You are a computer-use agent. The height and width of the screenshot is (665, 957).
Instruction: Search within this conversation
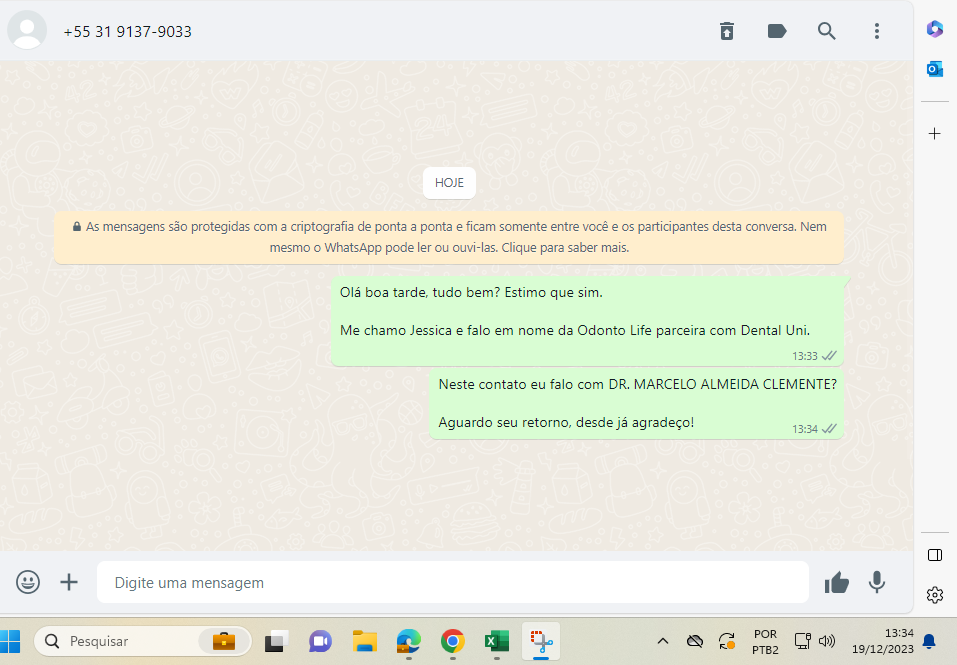pyautogui.click(x=826, y=31)
